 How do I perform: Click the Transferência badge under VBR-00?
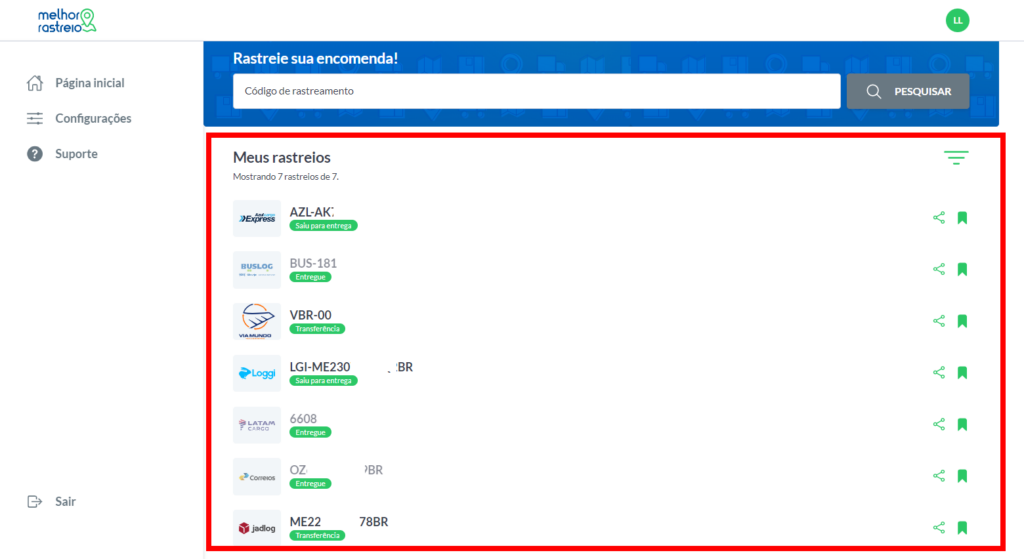[317, 328]
